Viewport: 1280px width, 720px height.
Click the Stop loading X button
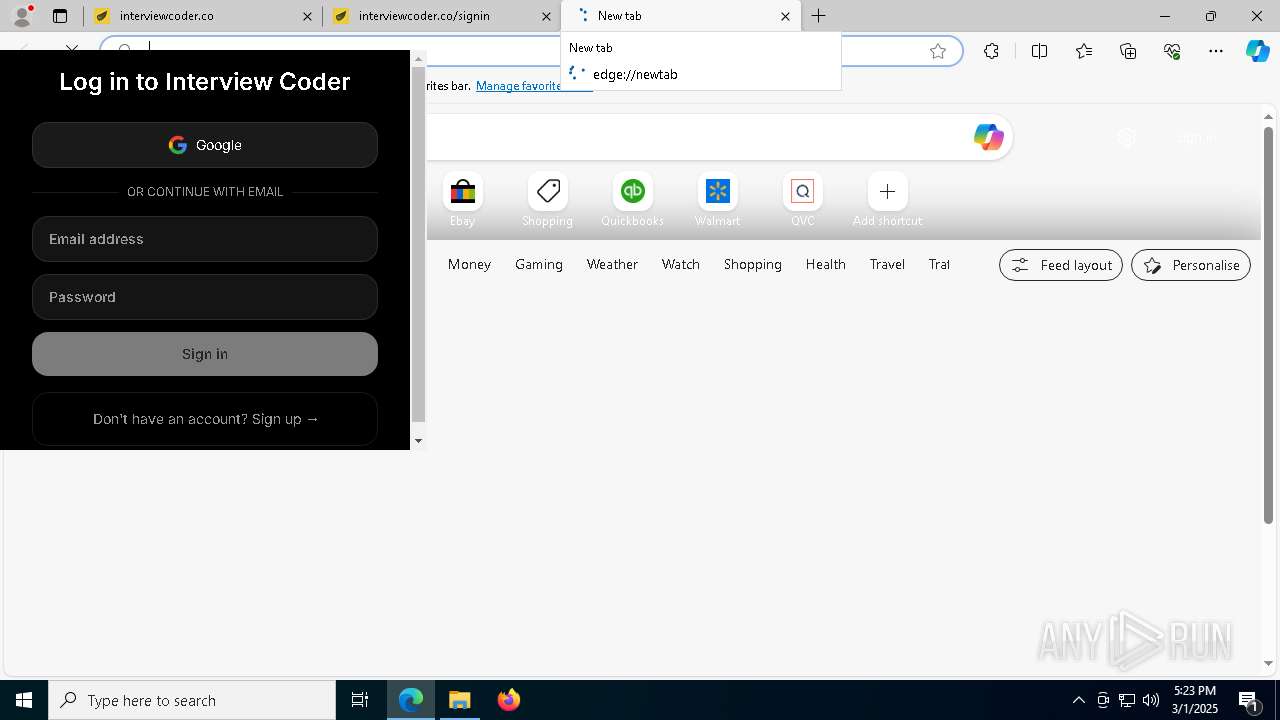[x=72, y=47]
